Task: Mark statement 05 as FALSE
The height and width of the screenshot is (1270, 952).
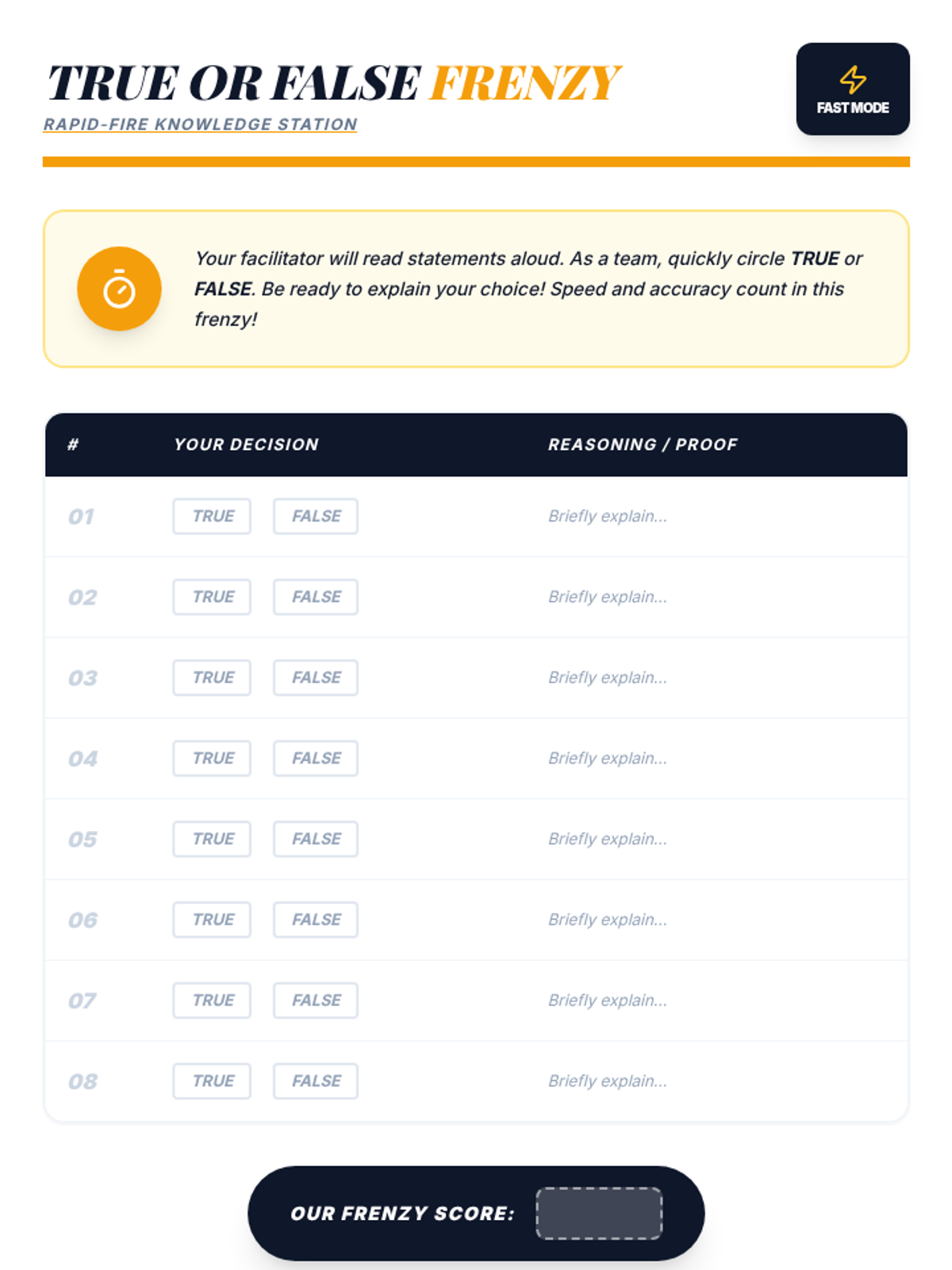Action: coord(316,839)
